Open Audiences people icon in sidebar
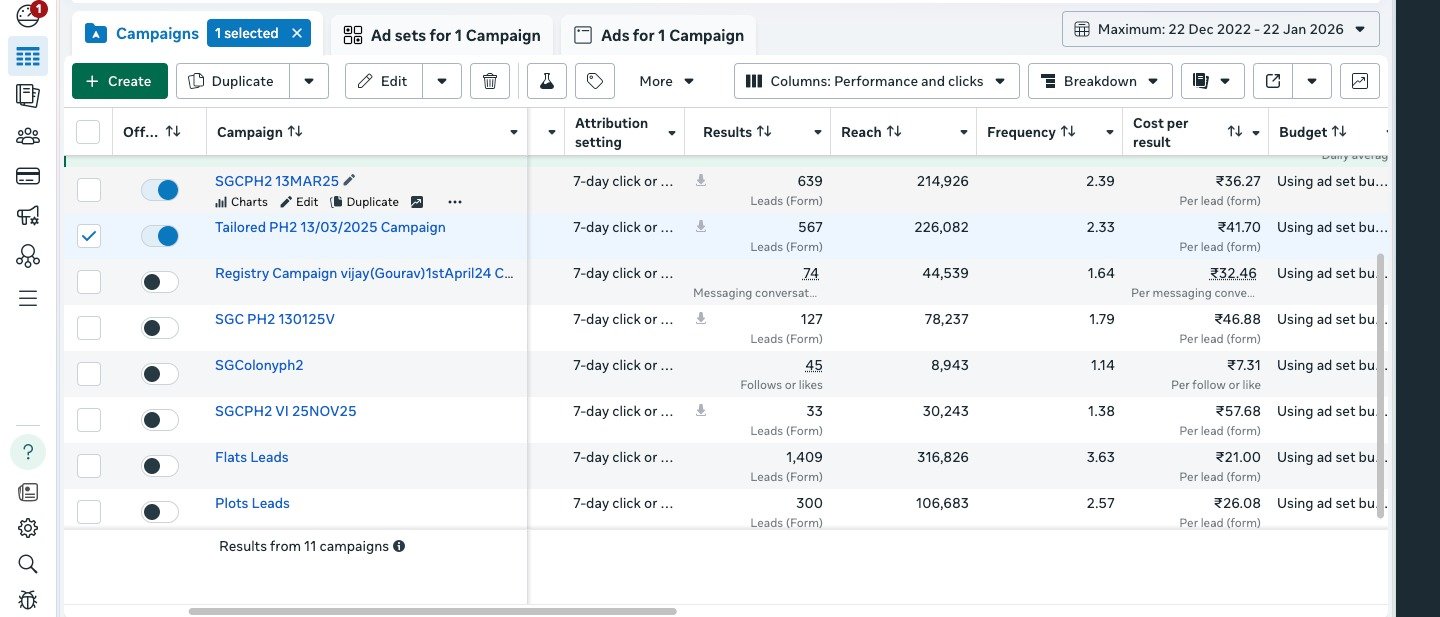The image size is (1440, 617). 28,137
